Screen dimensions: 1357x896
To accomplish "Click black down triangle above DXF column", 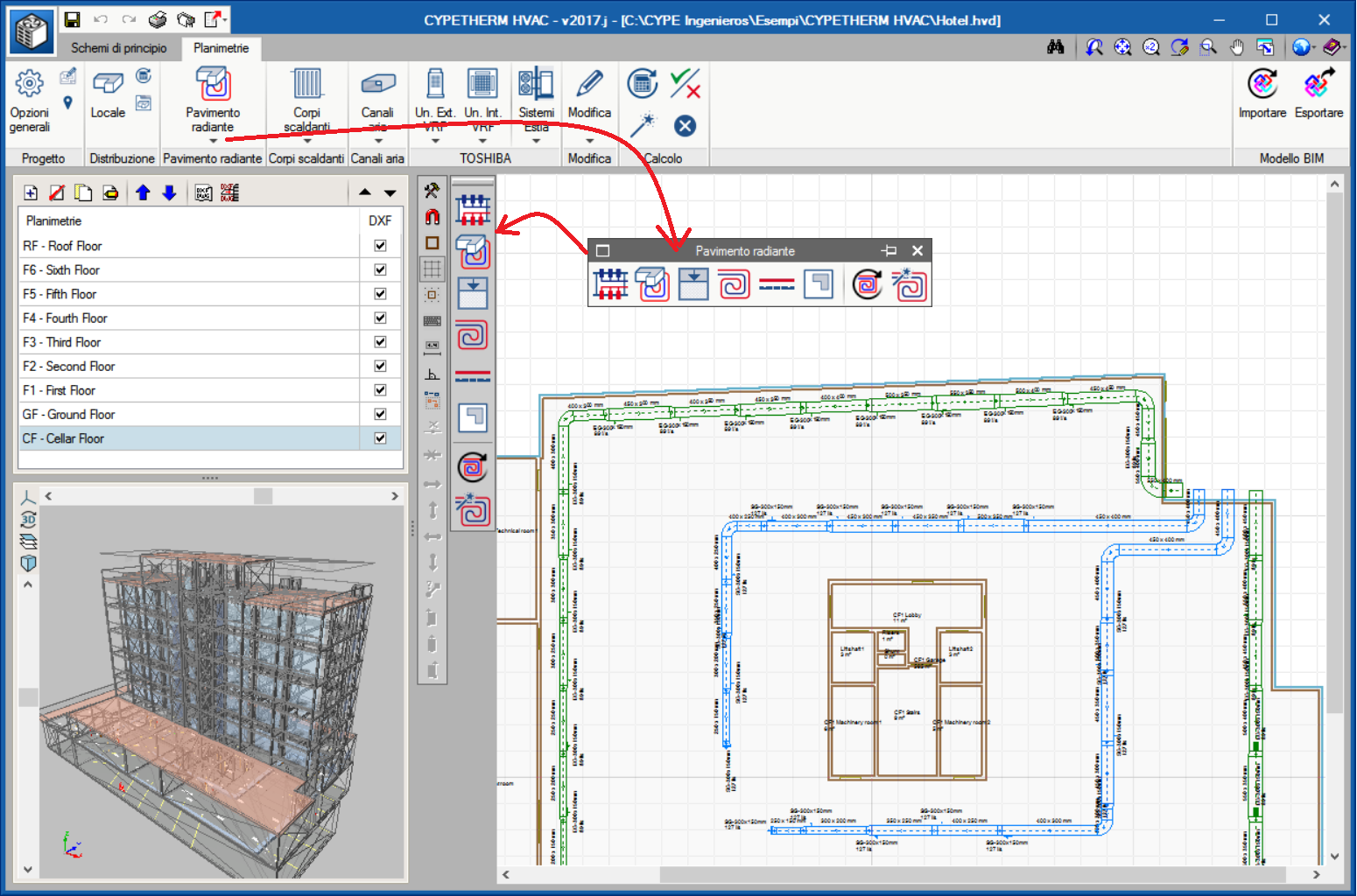I will point(390,192).
